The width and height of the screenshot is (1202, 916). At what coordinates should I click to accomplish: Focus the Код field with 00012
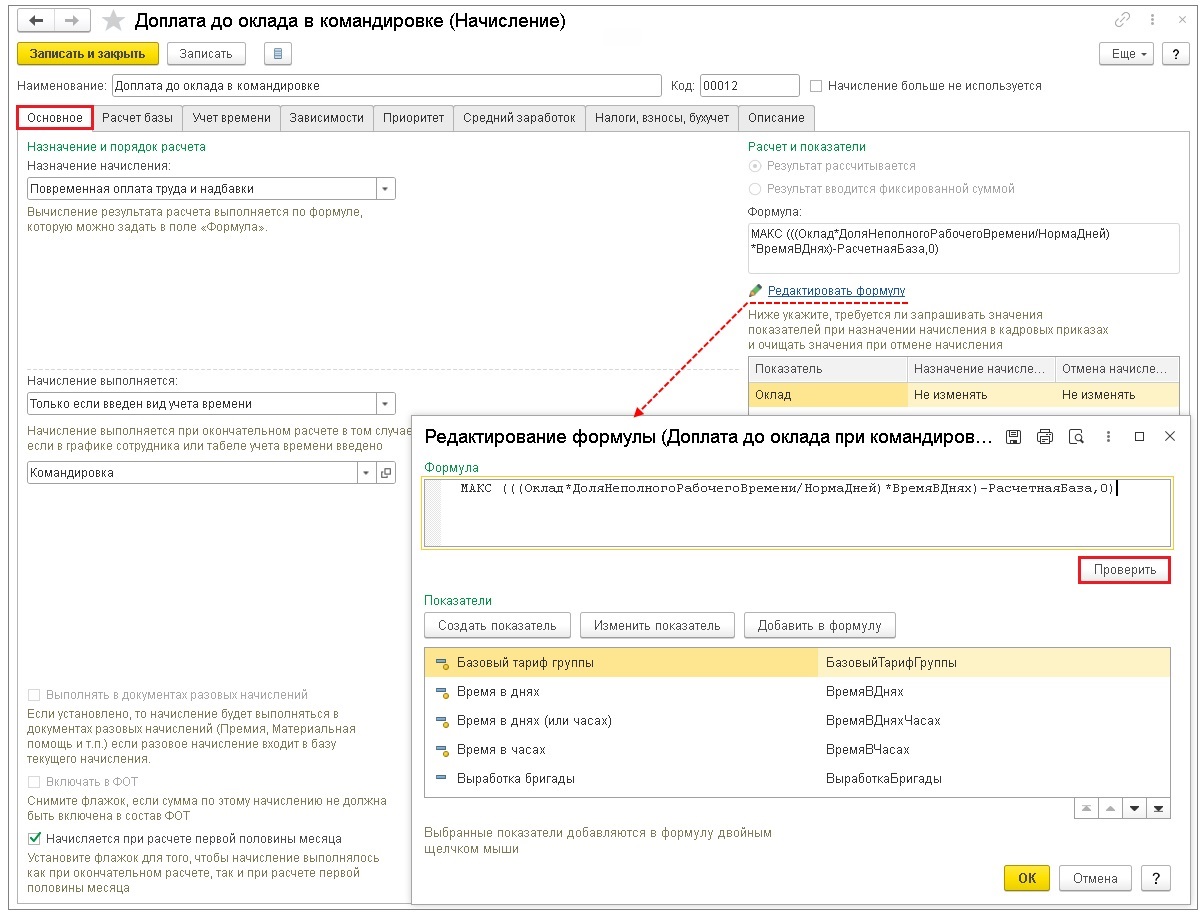pos(750,86)
